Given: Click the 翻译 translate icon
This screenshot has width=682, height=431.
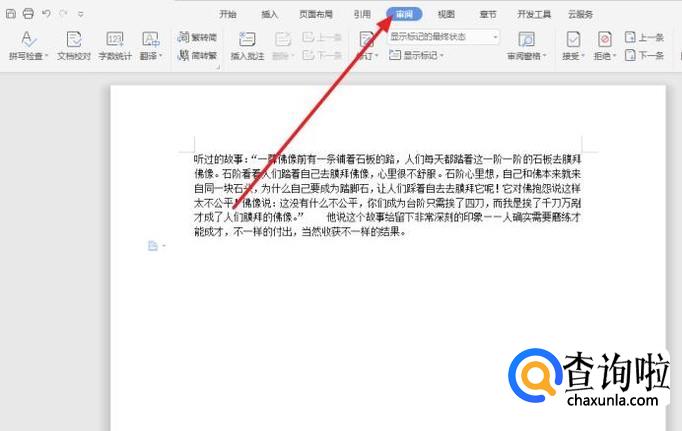Looking at the screenshot, I should [150, 39].
